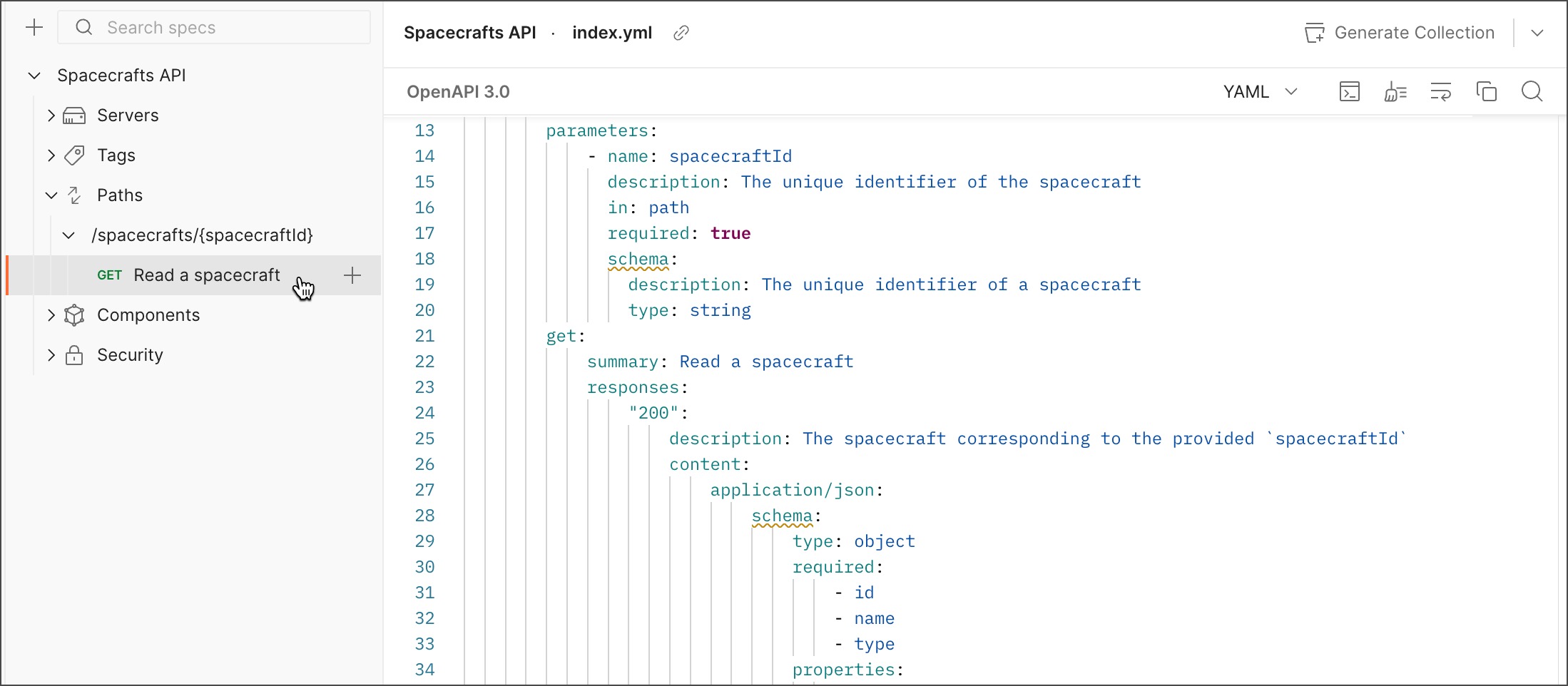Open the console/terminal panel icon
Viewport: 1568px width, 686px height.
pos(1350,91)
